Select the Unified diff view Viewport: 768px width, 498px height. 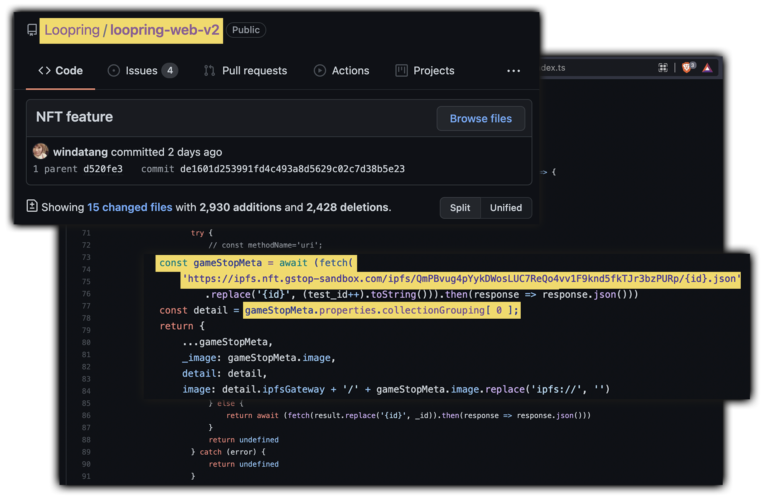pyautogui.click(x=505, y=208)
